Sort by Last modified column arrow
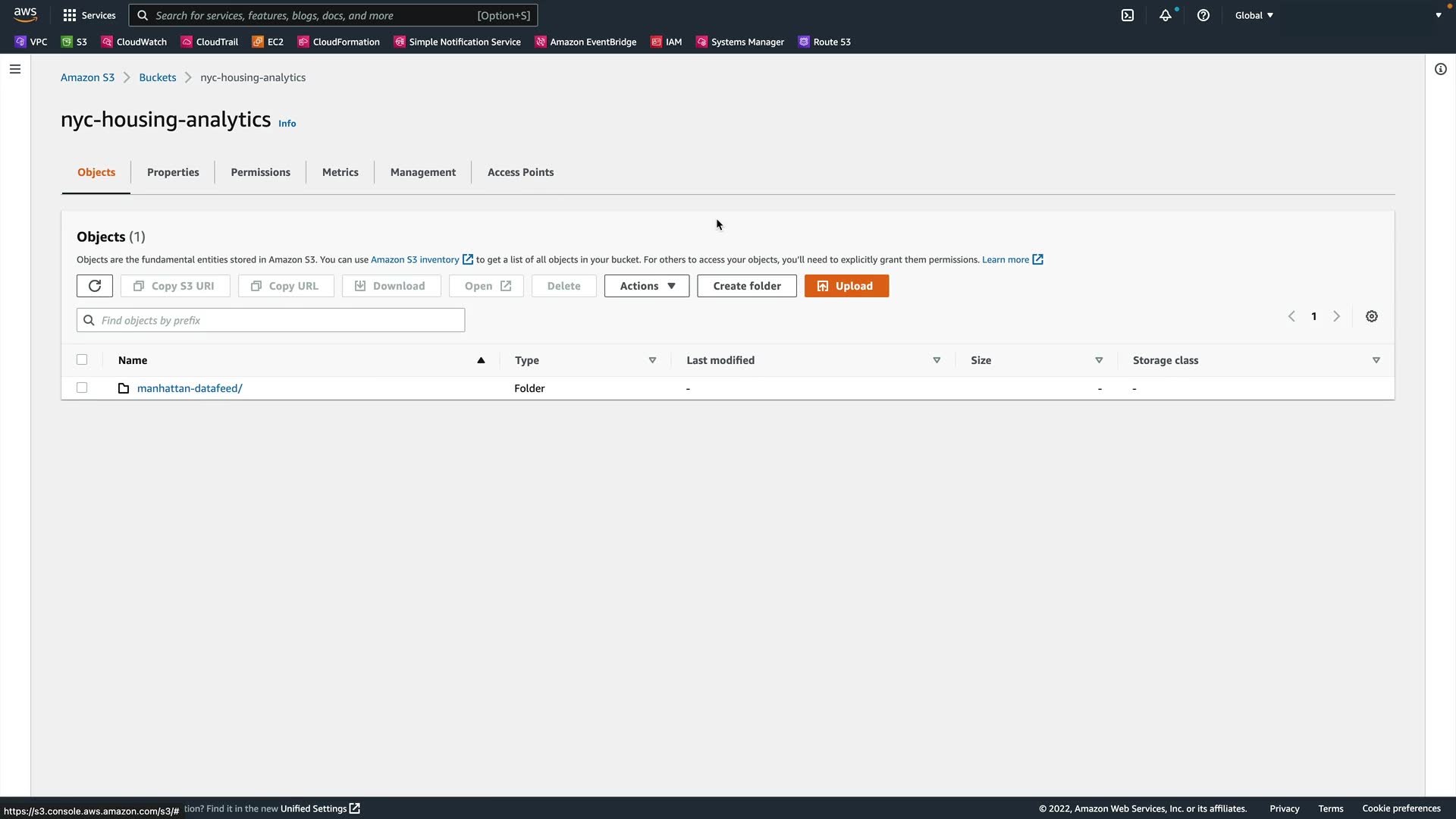Image resolution: width=1456 pixels, height=819 pixels. [x=937, y=360]
